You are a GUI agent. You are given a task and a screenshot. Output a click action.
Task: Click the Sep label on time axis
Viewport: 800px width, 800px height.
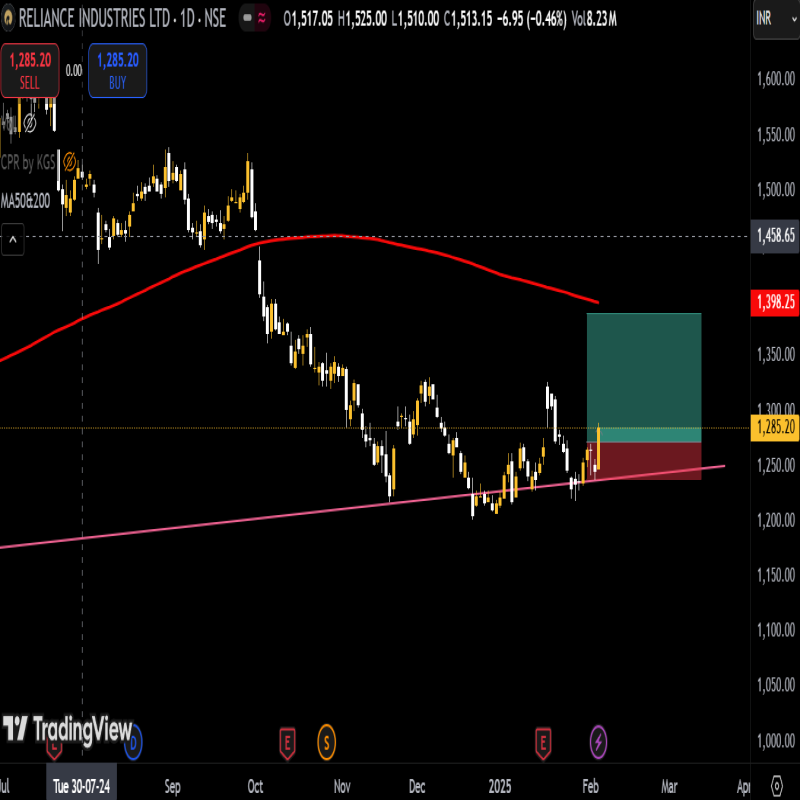tap(172, 786)
